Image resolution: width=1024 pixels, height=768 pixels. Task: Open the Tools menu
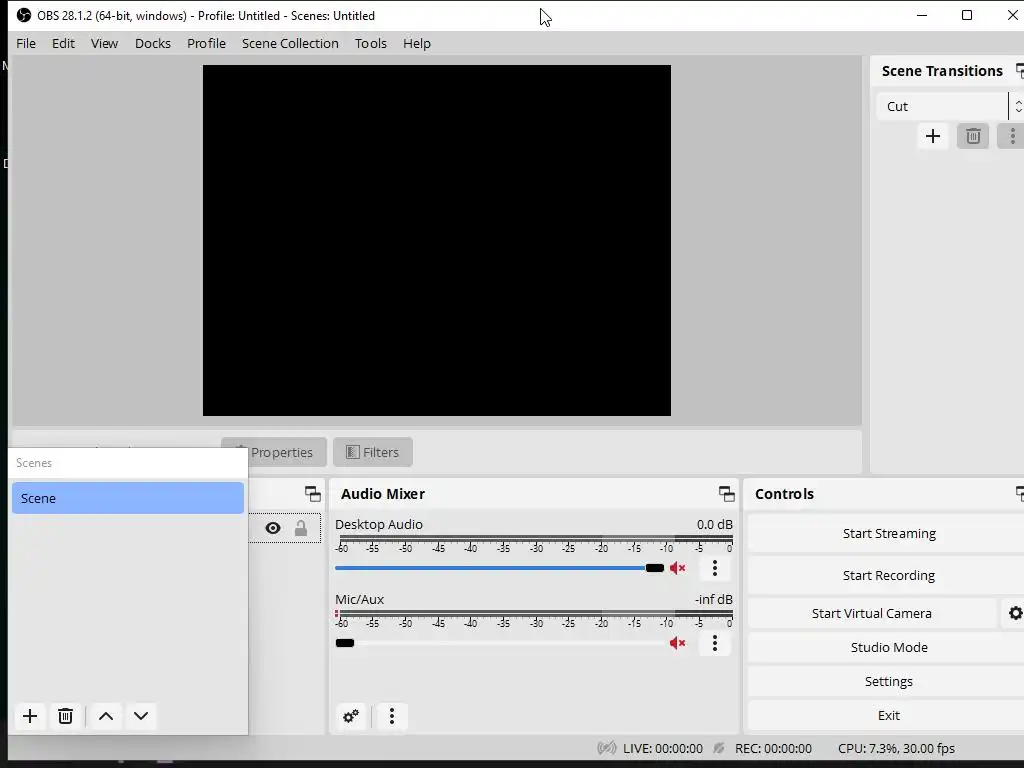pyautogui.click(x=371, y=43)
